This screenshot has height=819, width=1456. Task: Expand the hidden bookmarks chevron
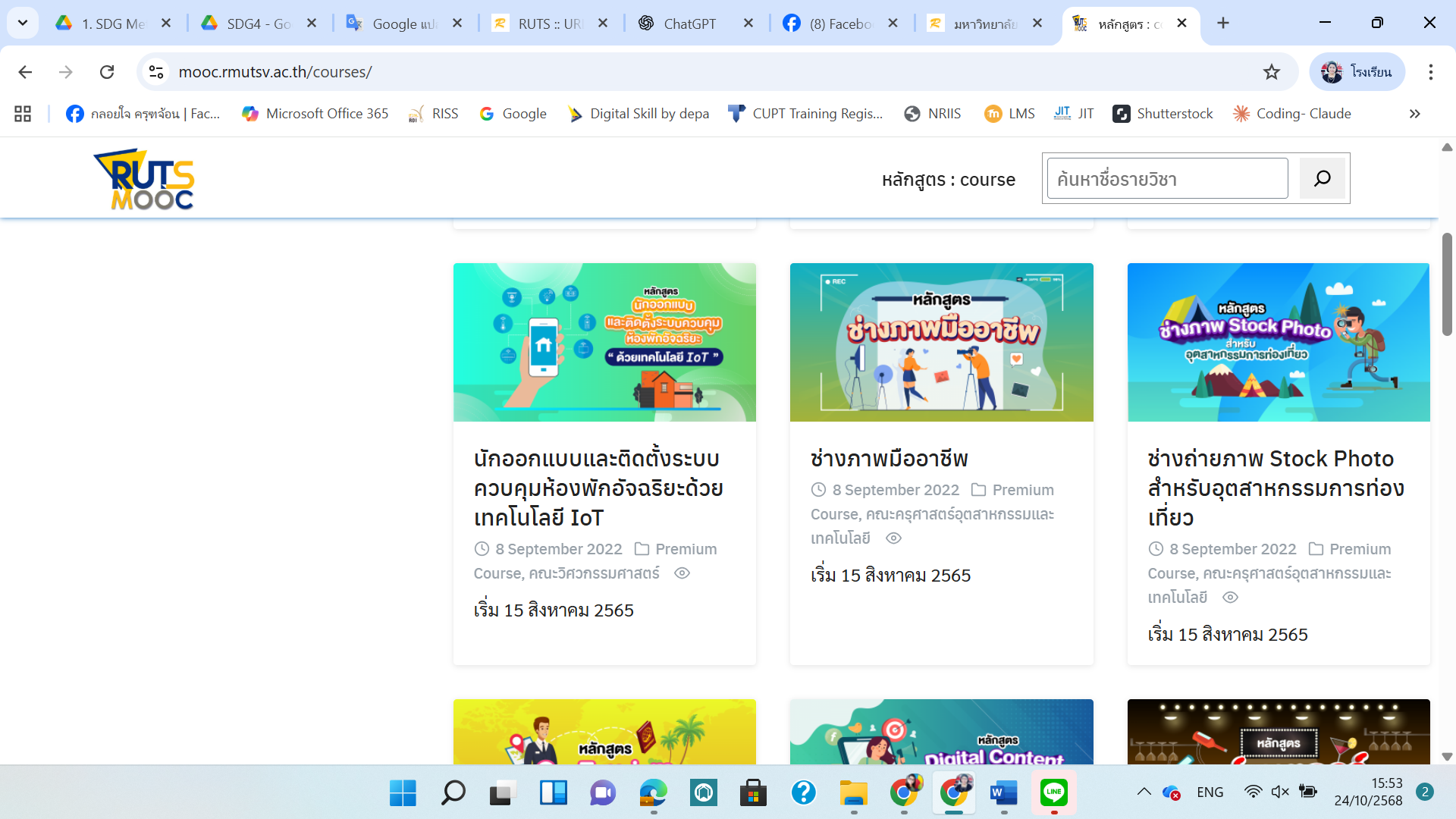pos(1414,114)
